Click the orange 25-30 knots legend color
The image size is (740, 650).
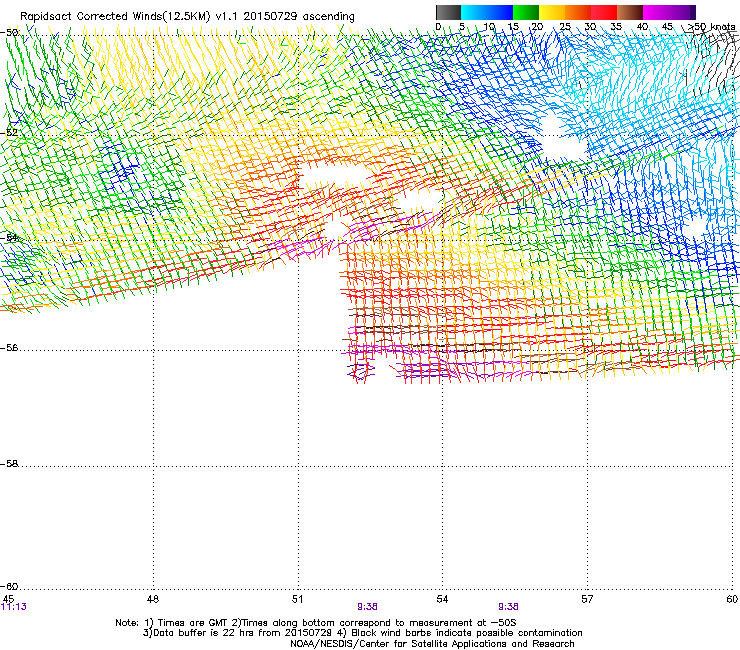coord(578,12)
